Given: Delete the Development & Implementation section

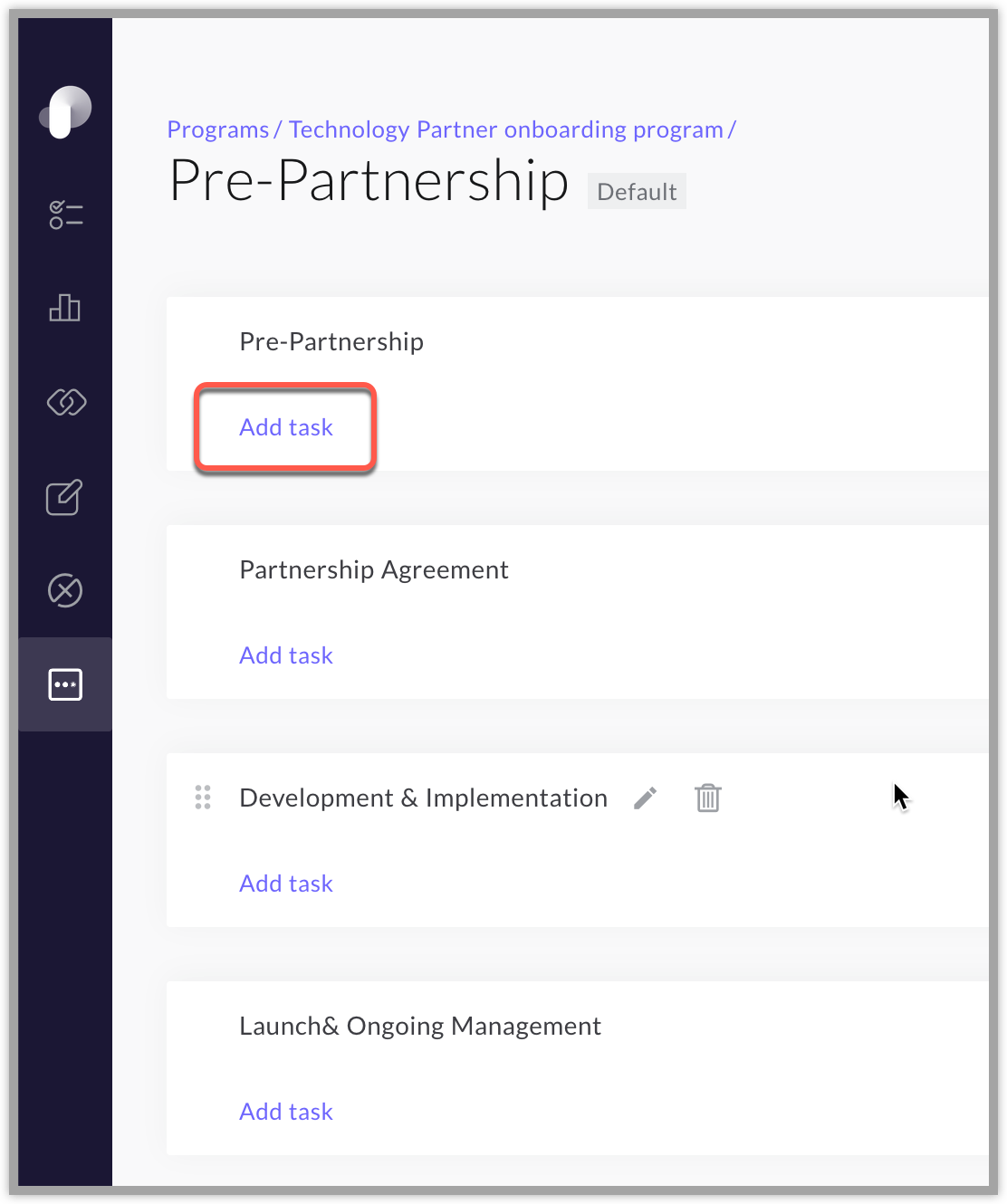Looking at the screenshot, I should [x=708, y=798].
